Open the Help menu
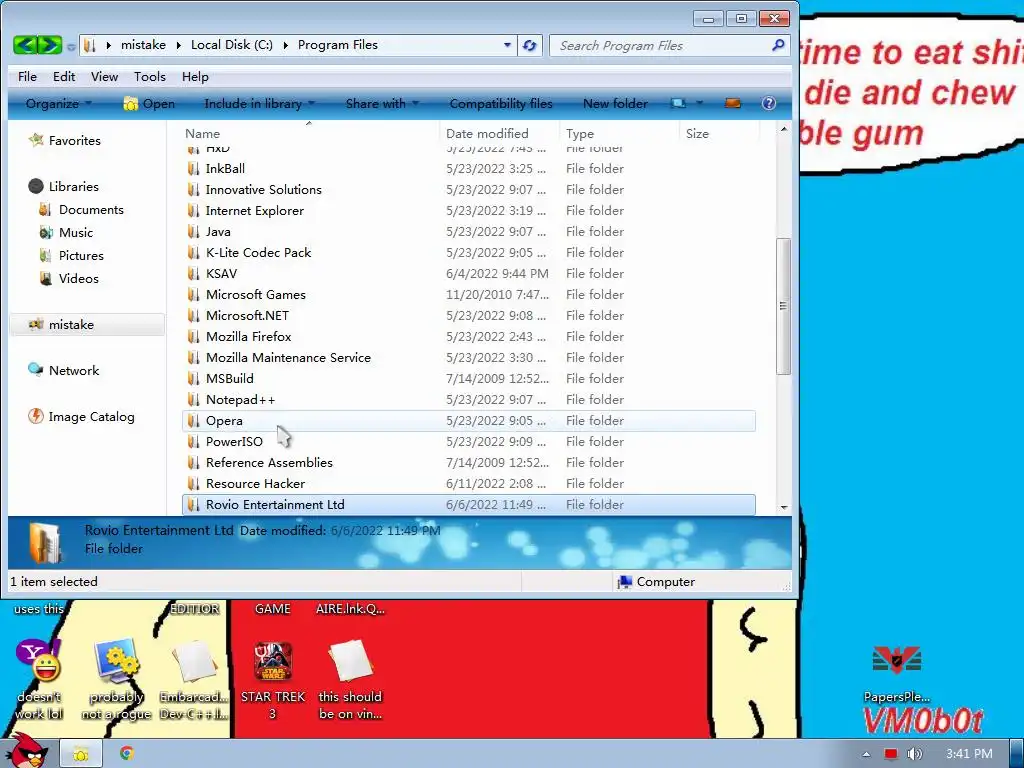1024x768 pixels. click(x=195, y=76)
